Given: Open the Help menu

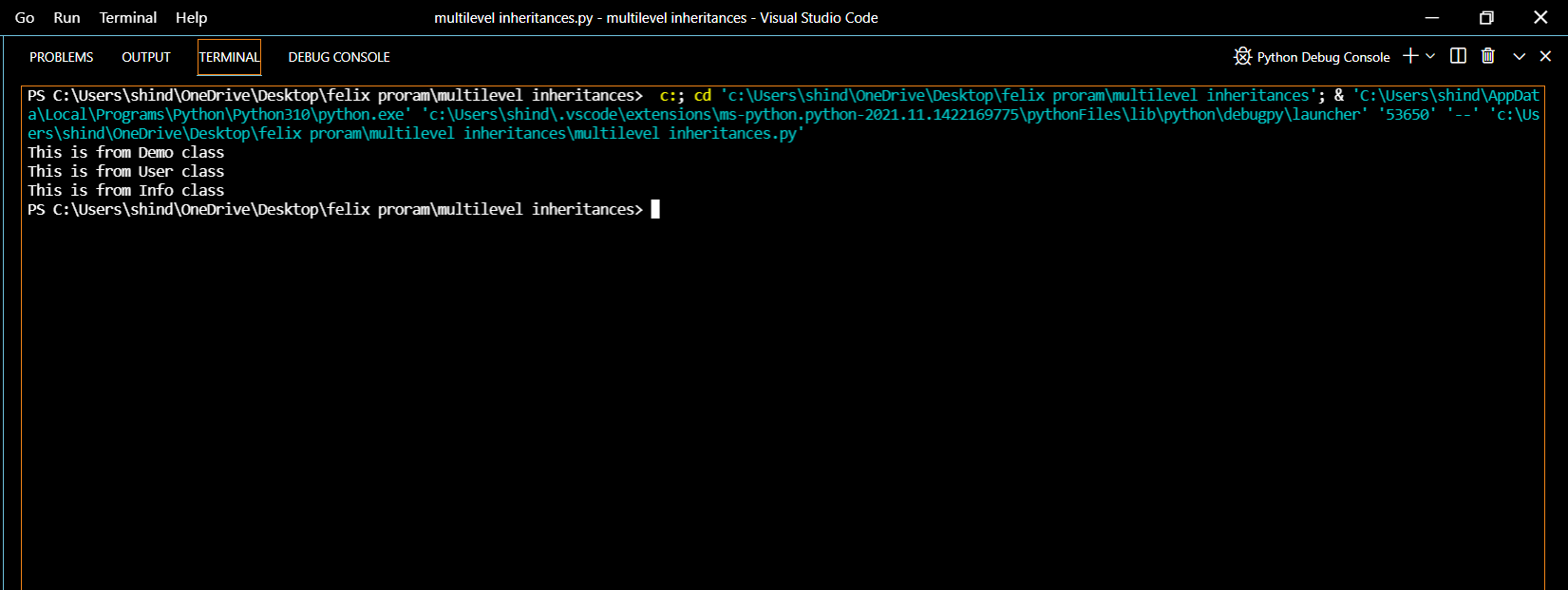Looking at the screenshot, I should [191, 17].
